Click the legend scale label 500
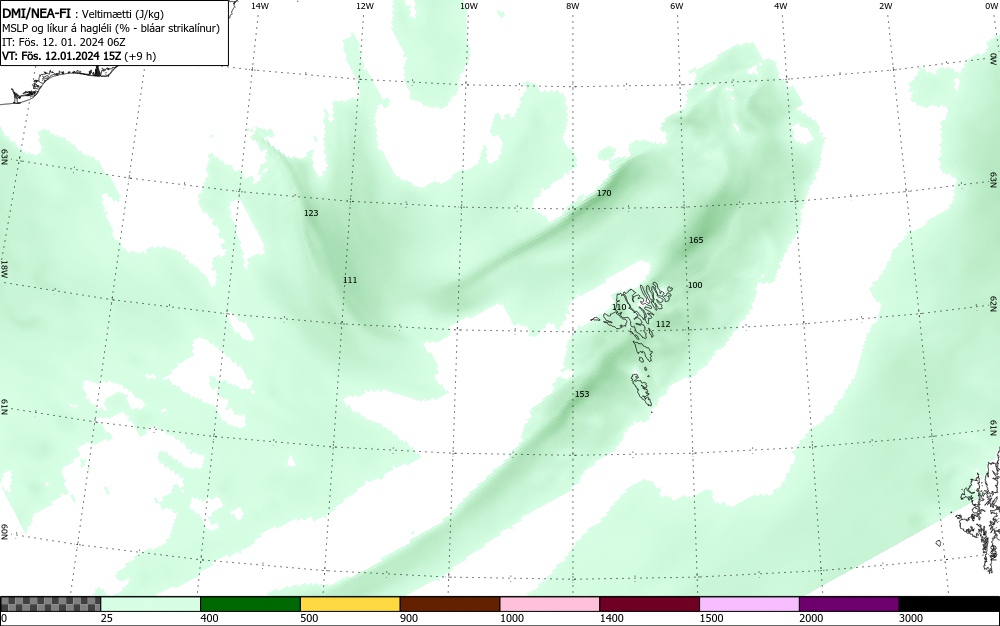This screenshot has width=1000, height=626. 309,618
